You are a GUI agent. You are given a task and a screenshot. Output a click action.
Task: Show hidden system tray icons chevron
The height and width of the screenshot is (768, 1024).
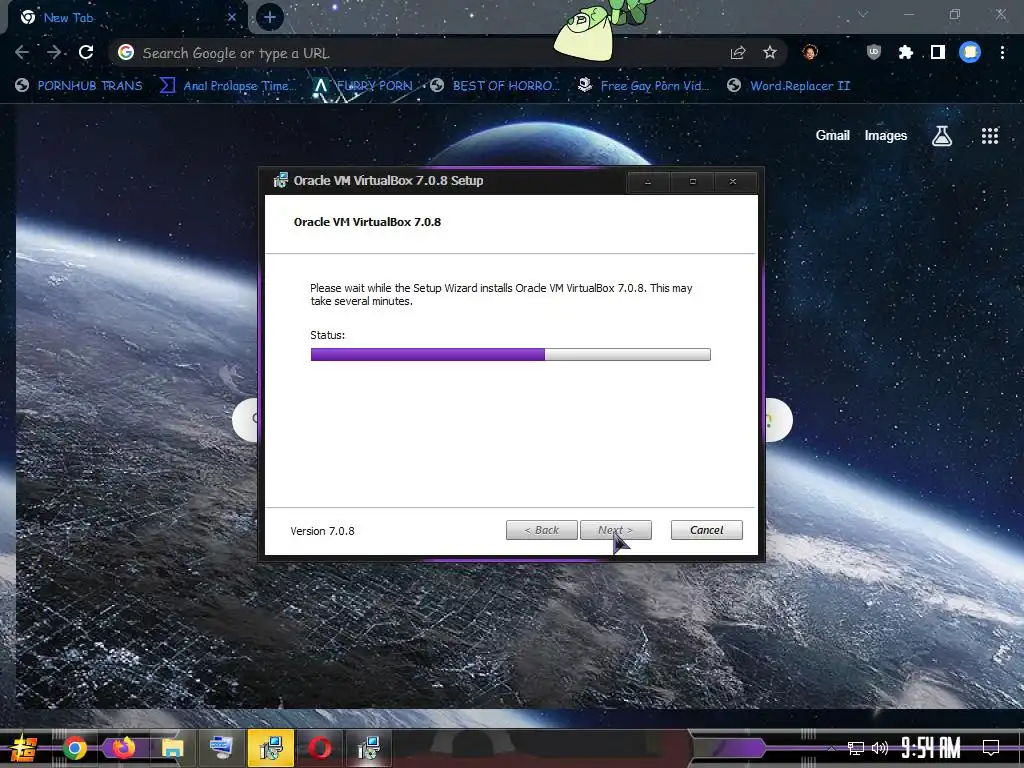pos(831,748)
